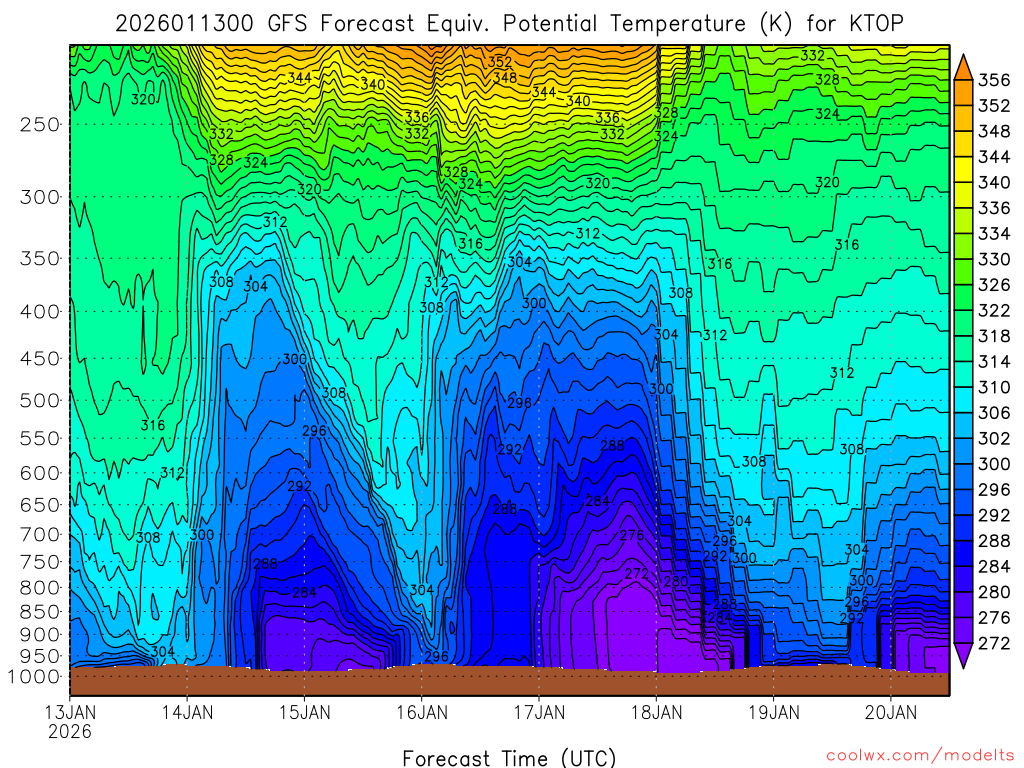
Task: Click the 272 value on the color scale
Action: pyautogui.click(x=994, y=644)
